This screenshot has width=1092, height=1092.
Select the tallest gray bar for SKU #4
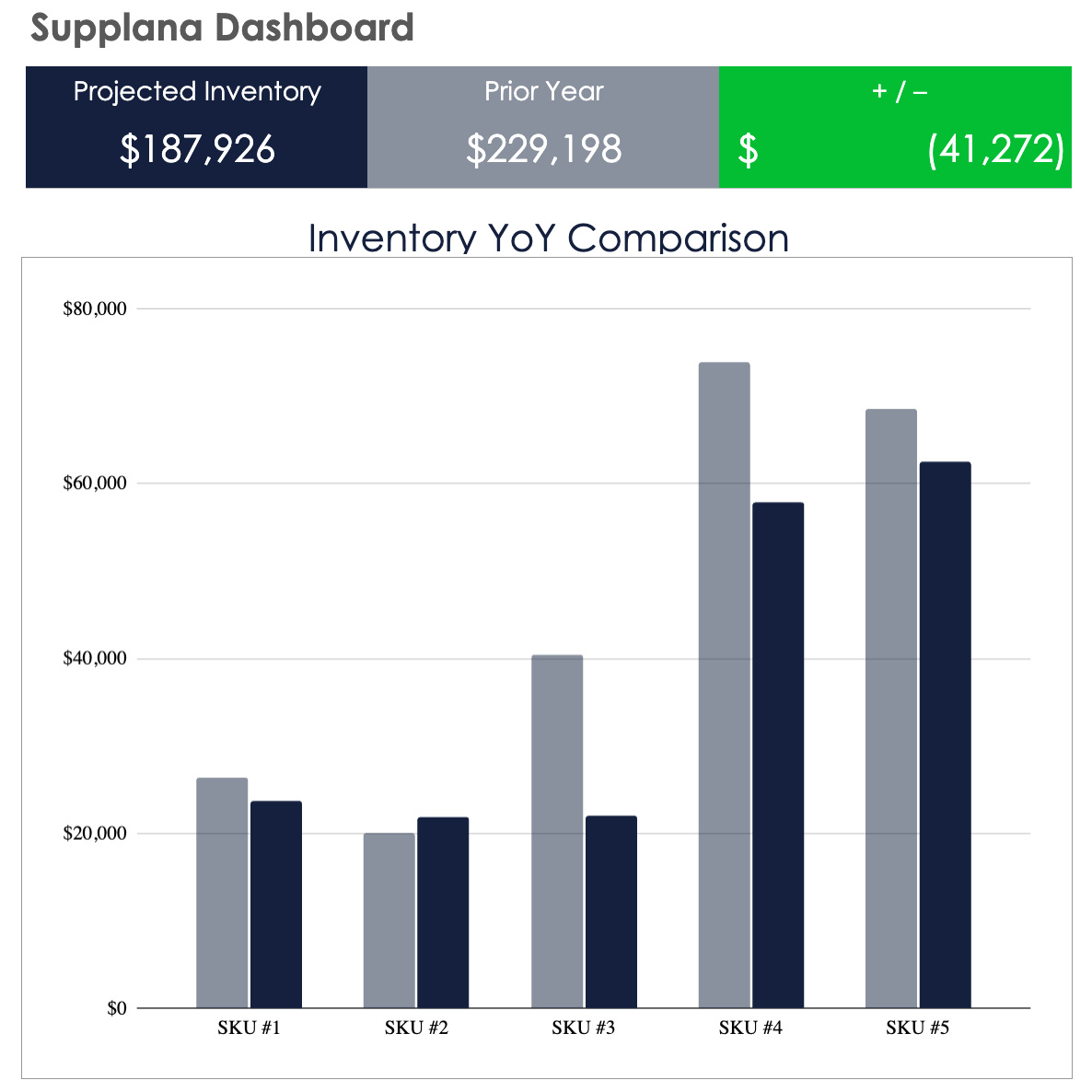coord(724,686)
